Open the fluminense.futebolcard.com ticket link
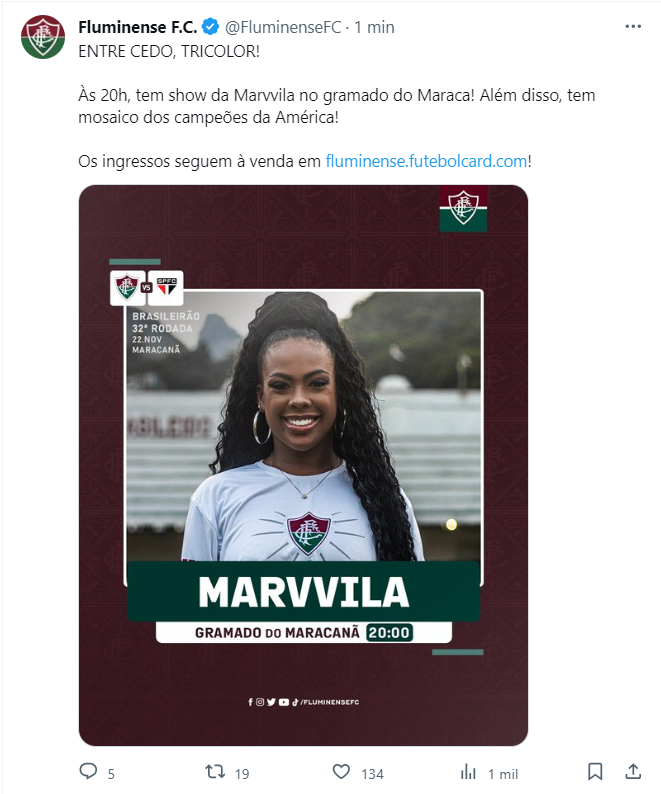 click(426, 161)
